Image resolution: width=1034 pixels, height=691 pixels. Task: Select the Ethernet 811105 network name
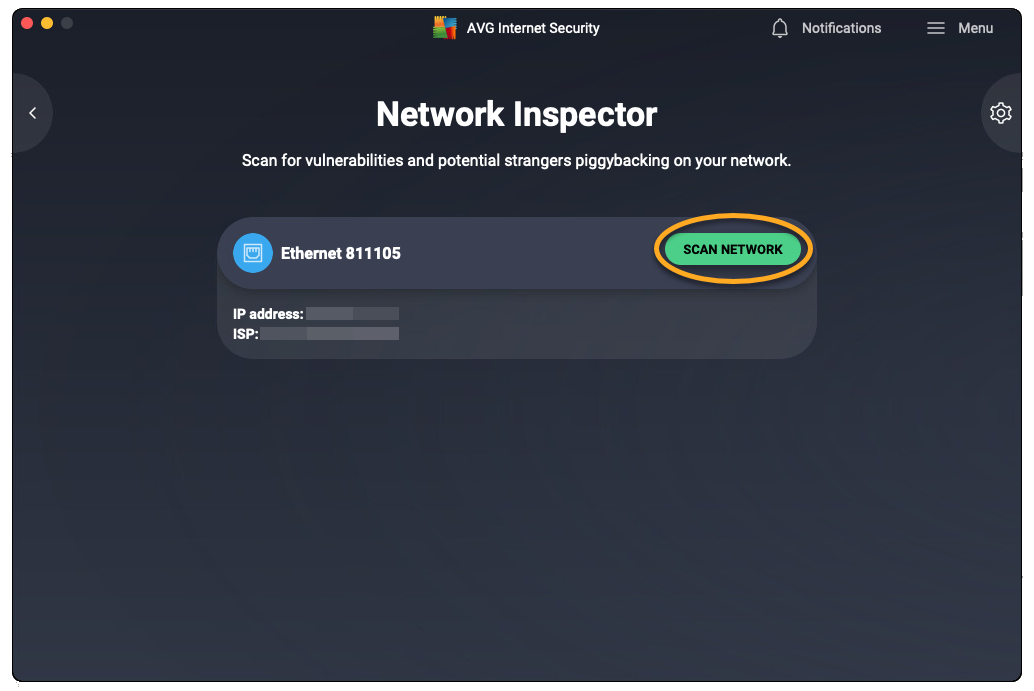(341, 253)
